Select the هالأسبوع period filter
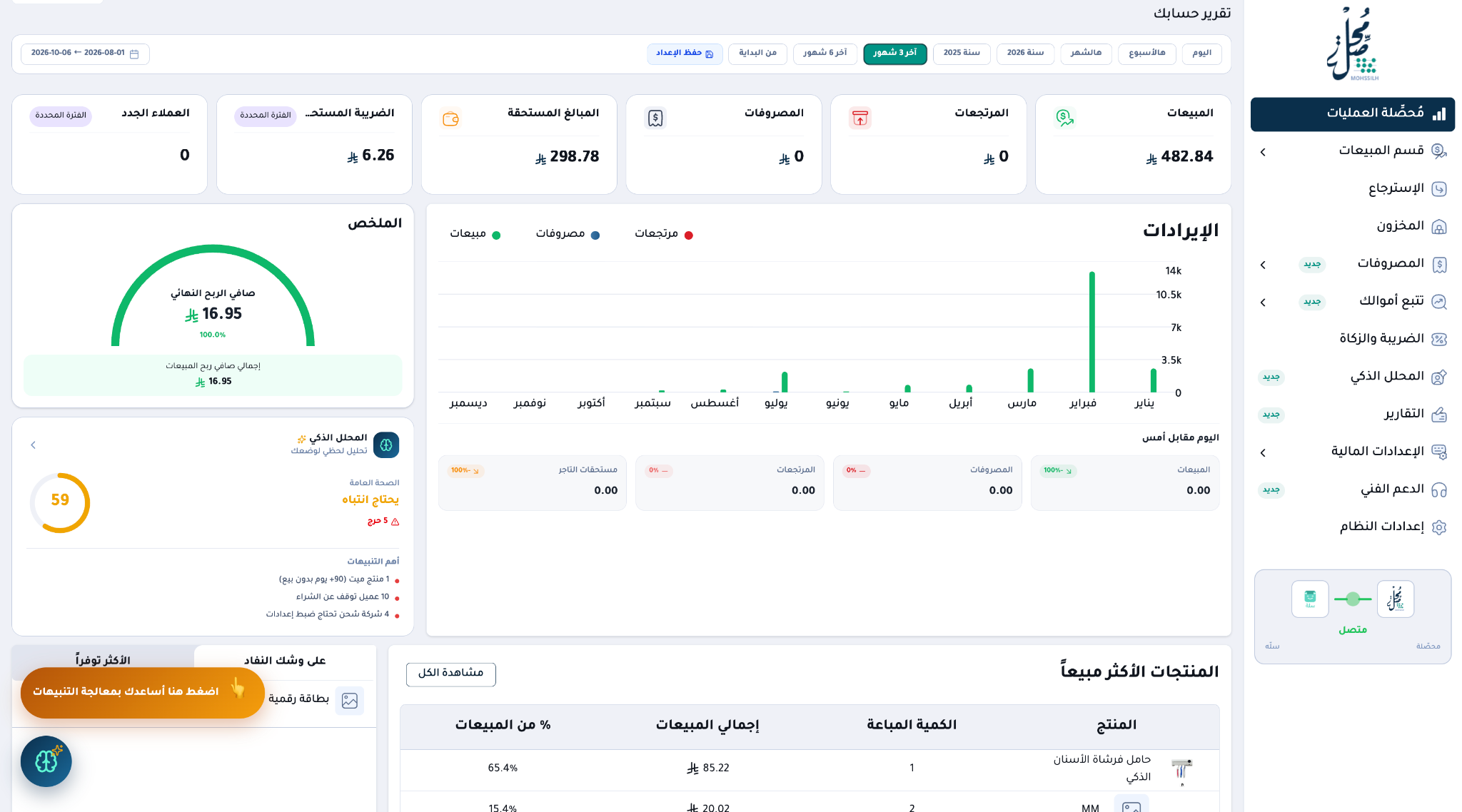The height and width of the screenshot is (812, 1462). click(x=1147, y=54)
